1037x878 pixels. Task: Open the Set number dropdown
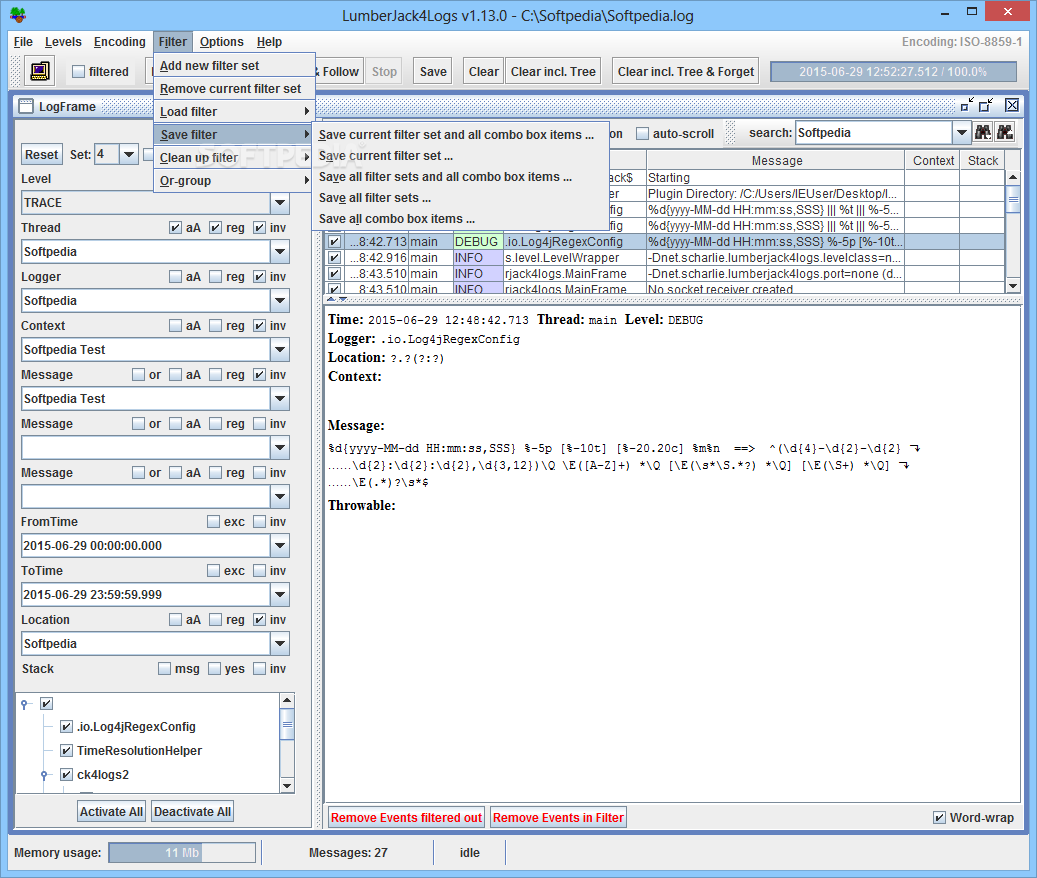coord(129,154)
